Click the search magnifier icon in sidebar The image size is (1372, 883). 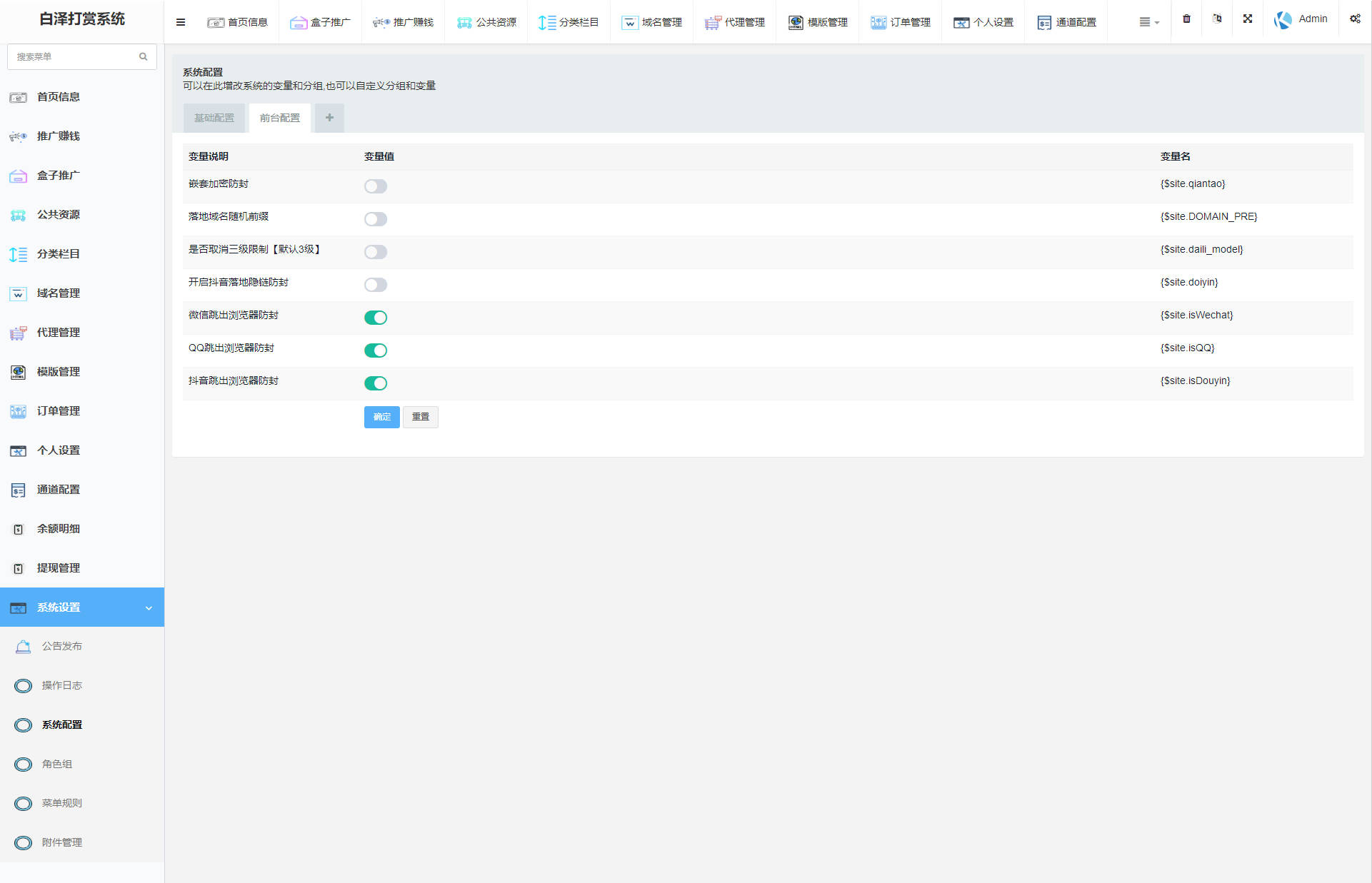point(144,56)
